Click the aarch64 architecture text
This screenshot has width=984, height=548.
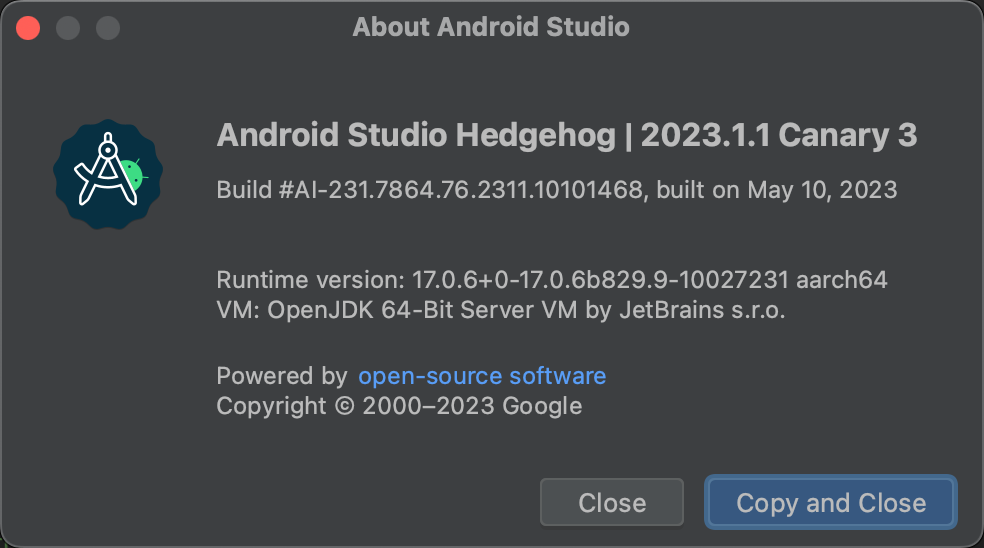pyautogui.click(x=842, y=280)
